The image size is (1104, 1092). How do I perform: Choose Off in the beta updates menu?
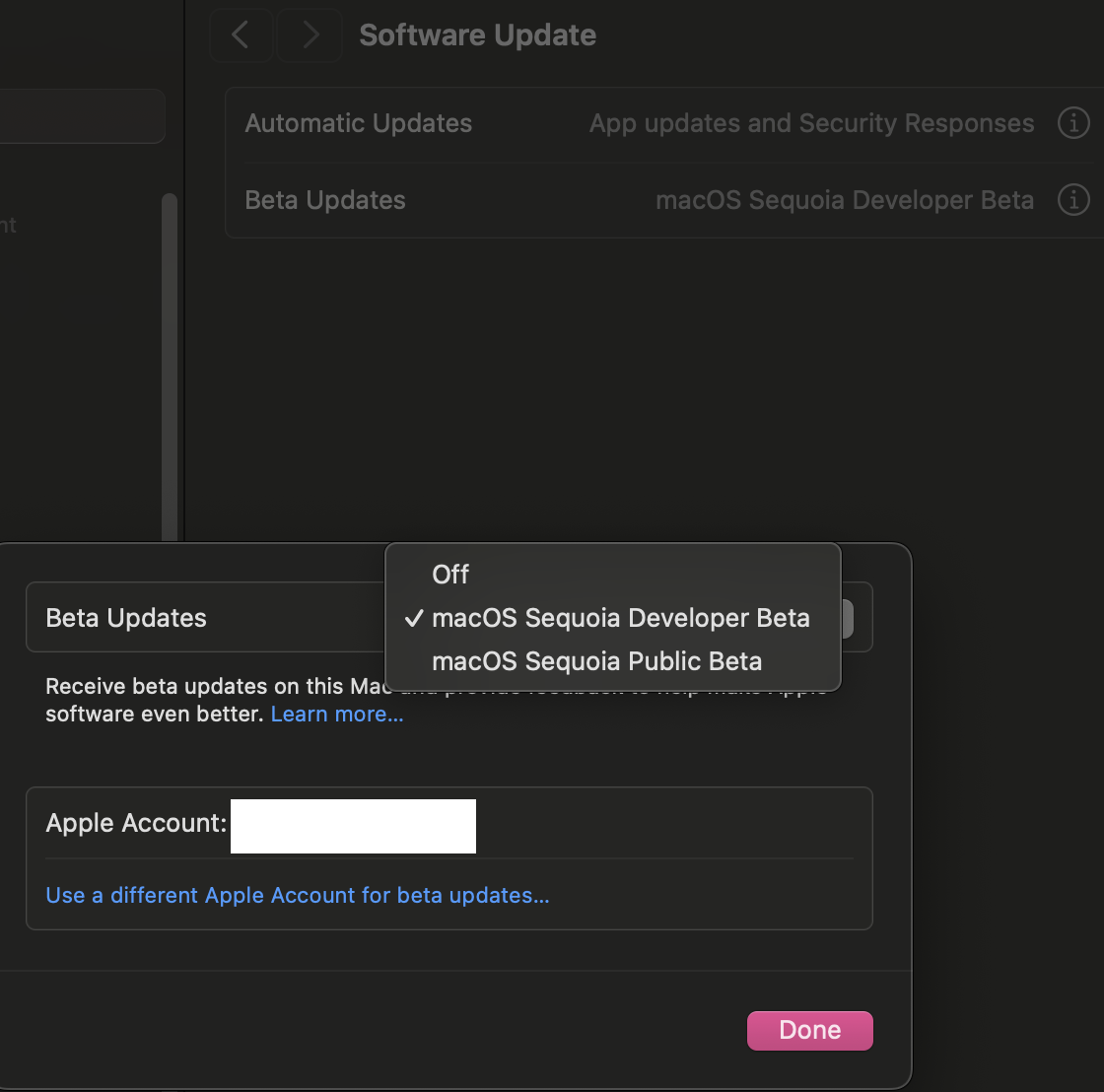point(450,574)
